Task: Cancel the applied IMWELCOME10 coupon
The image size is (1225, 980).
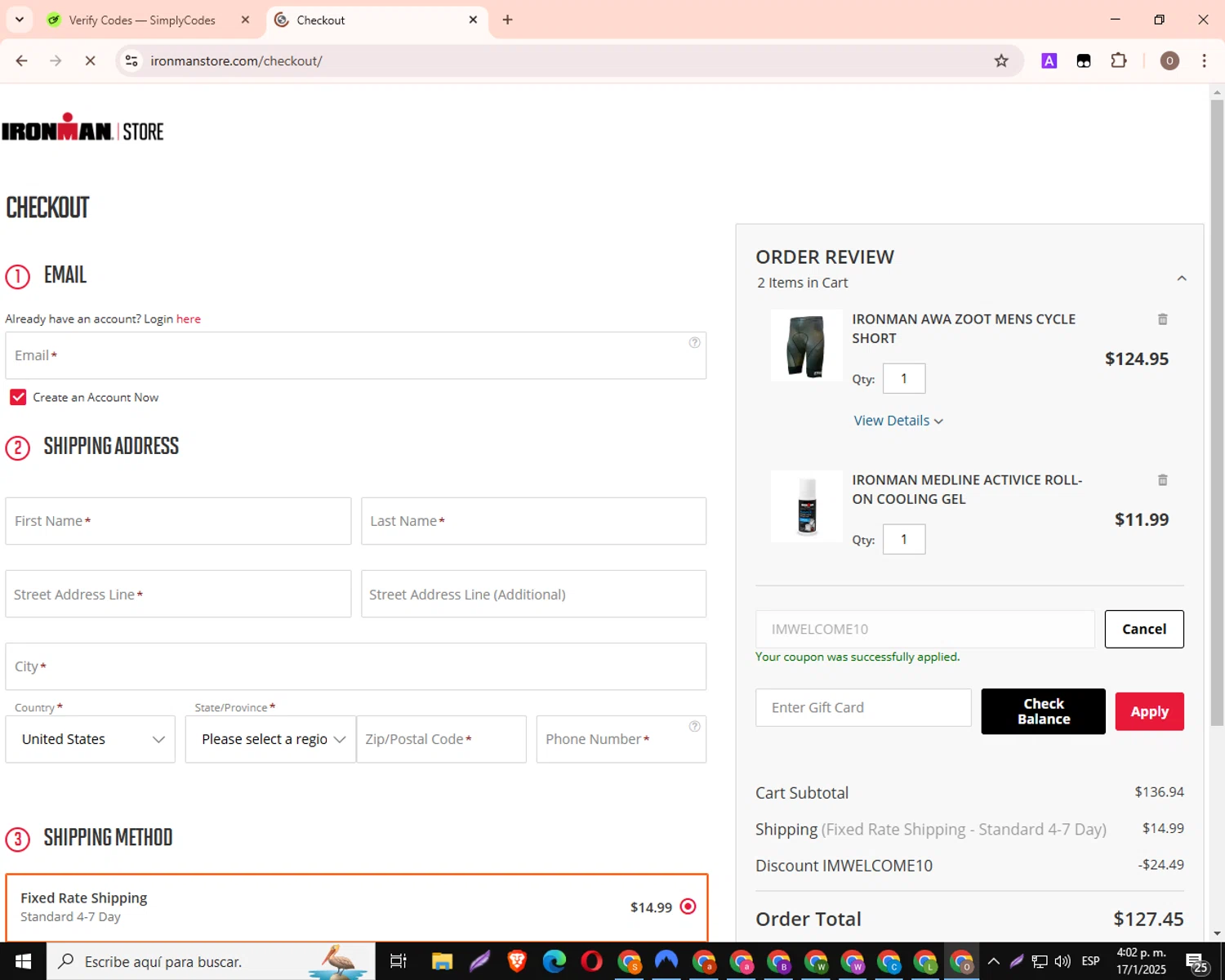Action: pos(1144,629)
